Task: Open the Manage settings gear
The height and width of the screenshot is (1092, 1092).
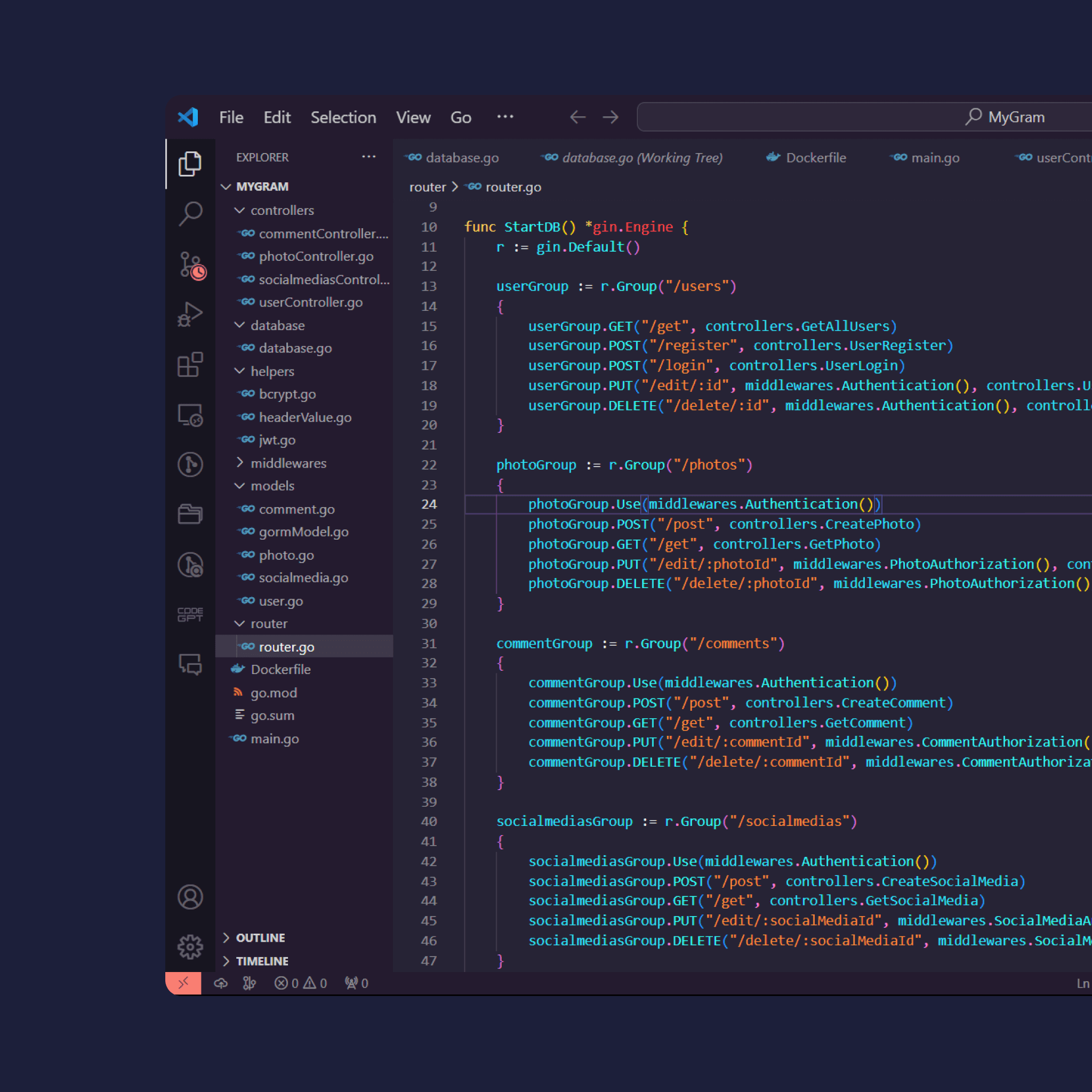Action: (190, 947)
